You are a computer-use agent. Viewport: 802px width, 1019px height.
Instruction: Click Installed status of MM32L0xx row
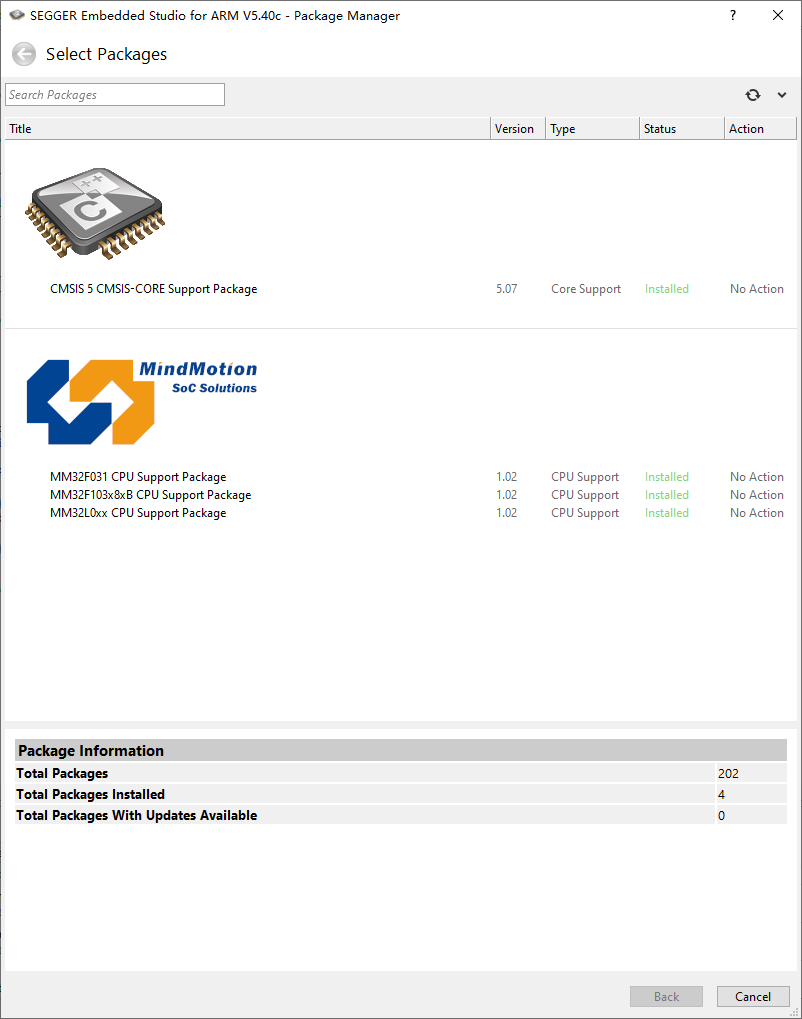(x=666, y=513)
